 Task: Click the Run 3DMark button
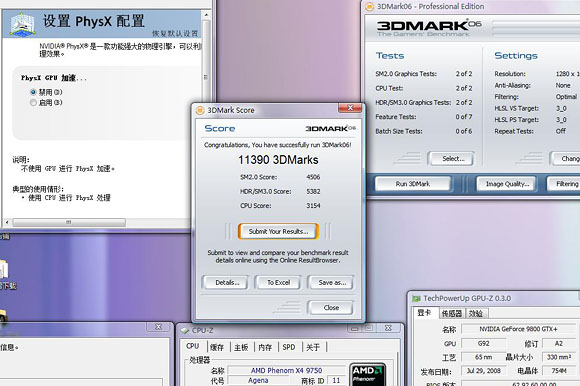(413, 184)
